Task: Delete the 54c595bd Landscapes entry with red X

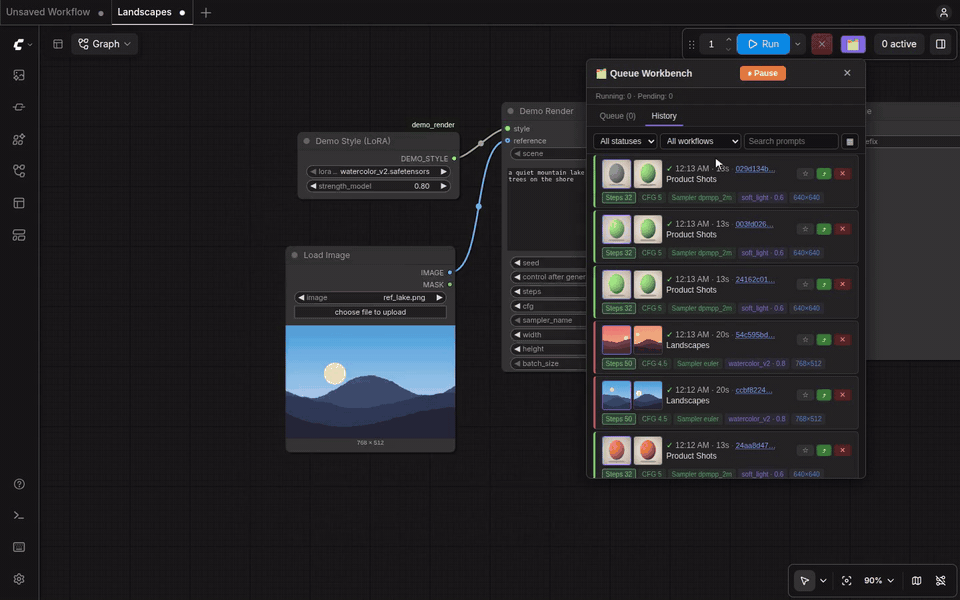Action: [842, 340]
